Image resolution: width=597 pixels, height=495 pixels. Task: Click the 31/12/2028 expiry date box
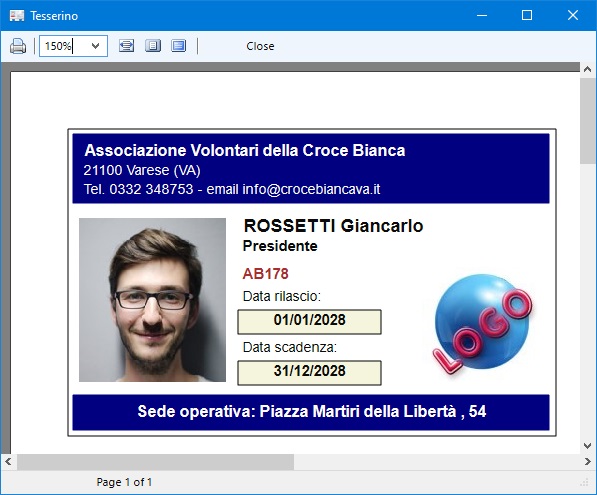pyautogui.click(x=310, y=373)
